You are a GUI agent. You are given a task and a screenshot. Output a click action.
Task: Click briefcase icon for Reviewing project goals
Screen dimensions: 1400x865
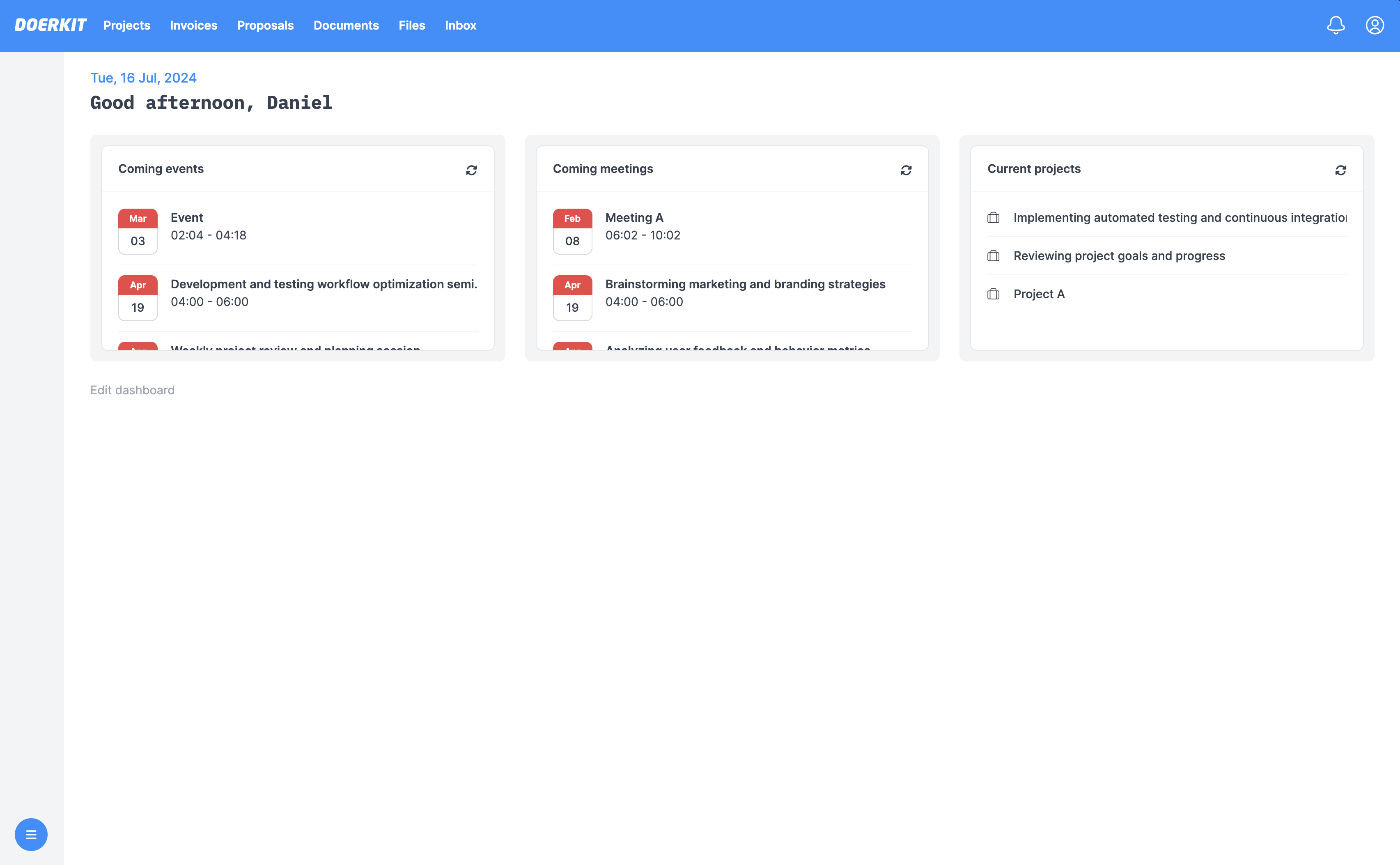coord(993,256)
